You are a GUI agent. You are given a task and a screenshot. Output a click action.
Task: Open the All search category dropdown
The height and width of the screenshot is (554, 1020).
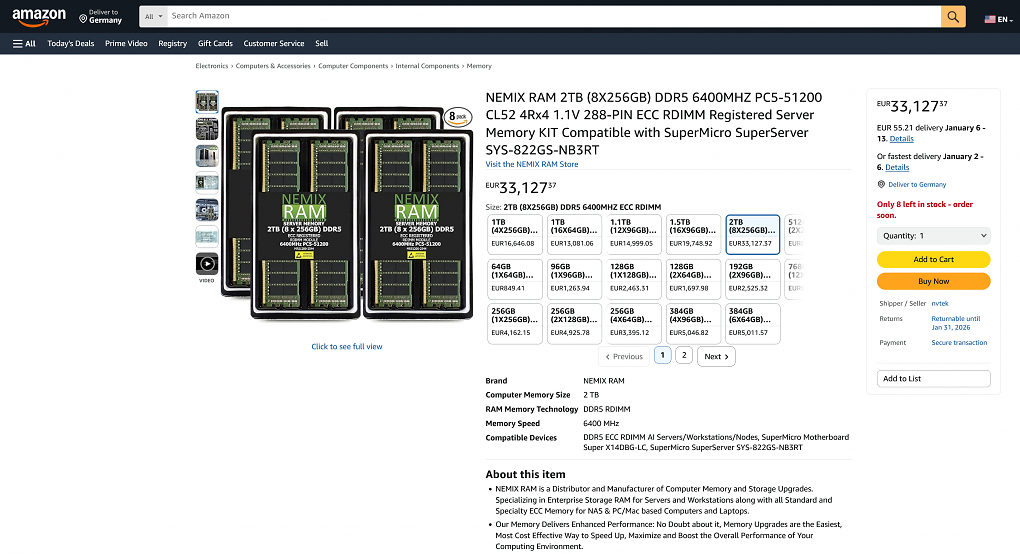(x=154, y=16)
